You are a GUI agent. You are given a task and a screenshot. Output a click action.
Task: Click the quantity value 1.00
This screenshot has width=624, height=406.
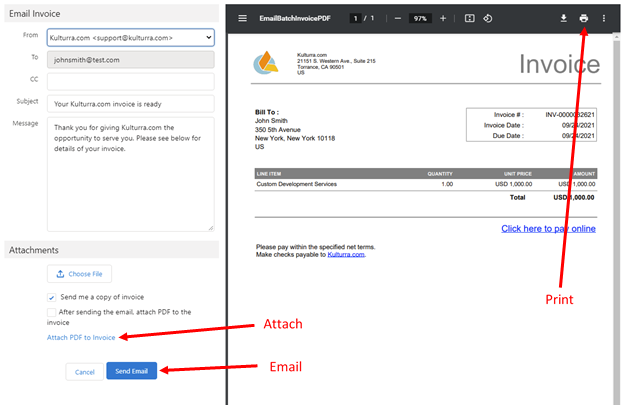click(x=447, y=184)
